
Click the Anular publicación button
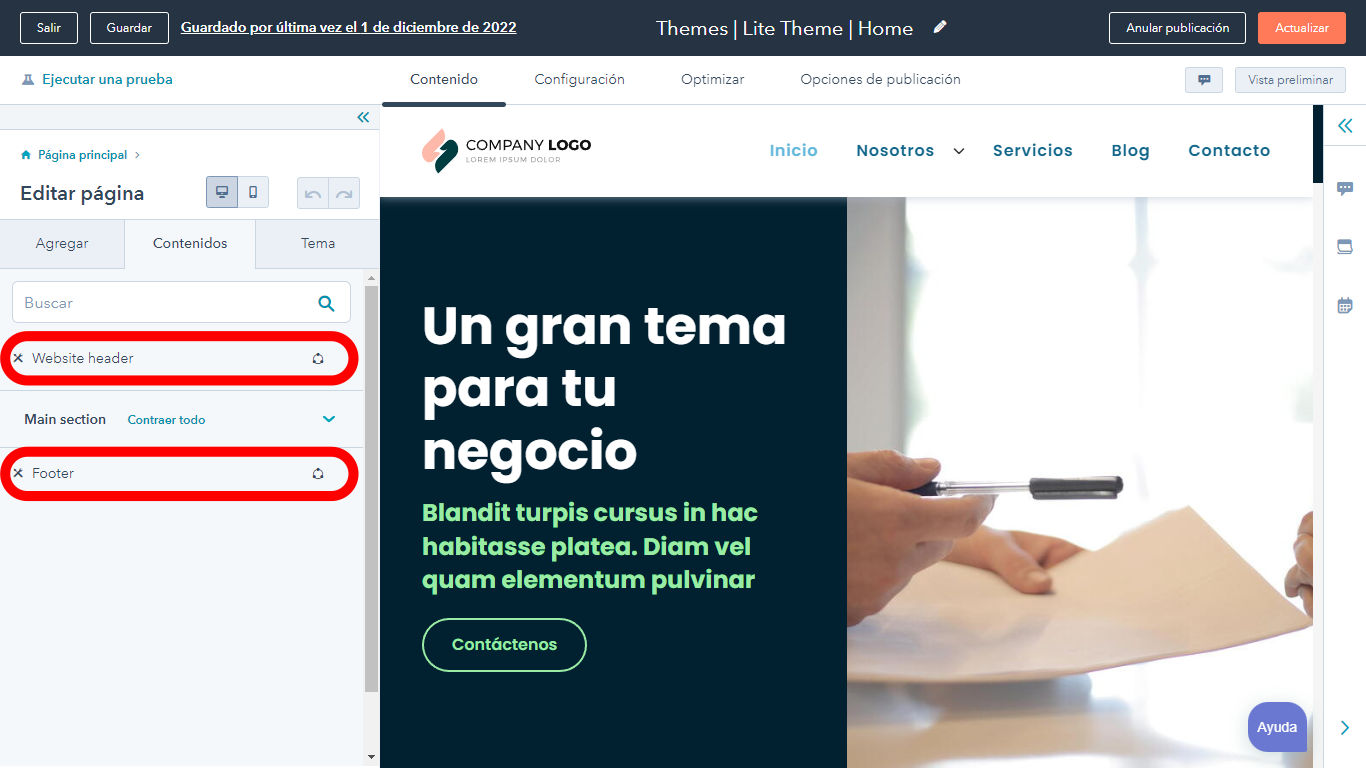(x=1177, y=28)
